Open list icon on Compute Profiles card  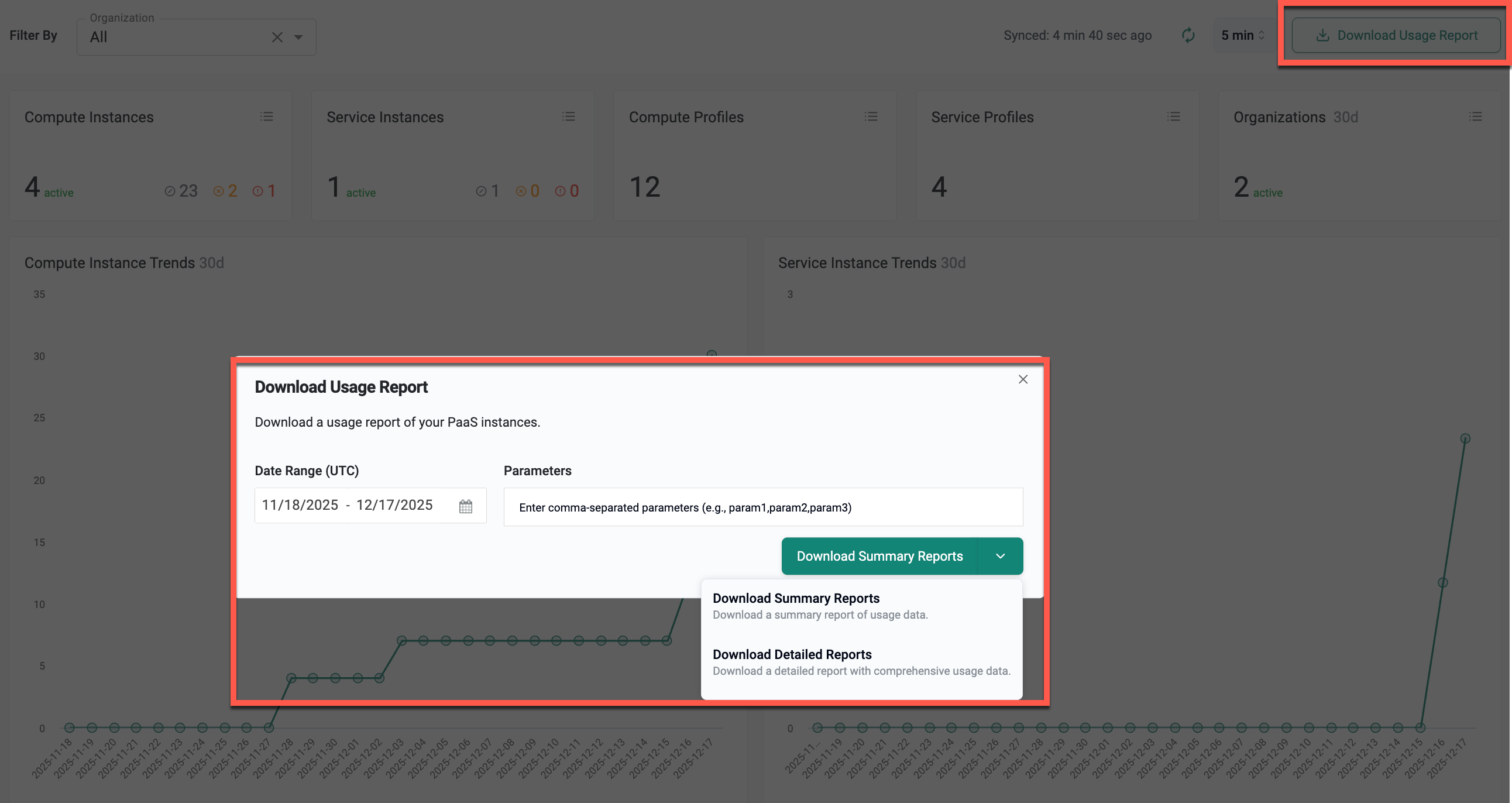click(871, 116)
